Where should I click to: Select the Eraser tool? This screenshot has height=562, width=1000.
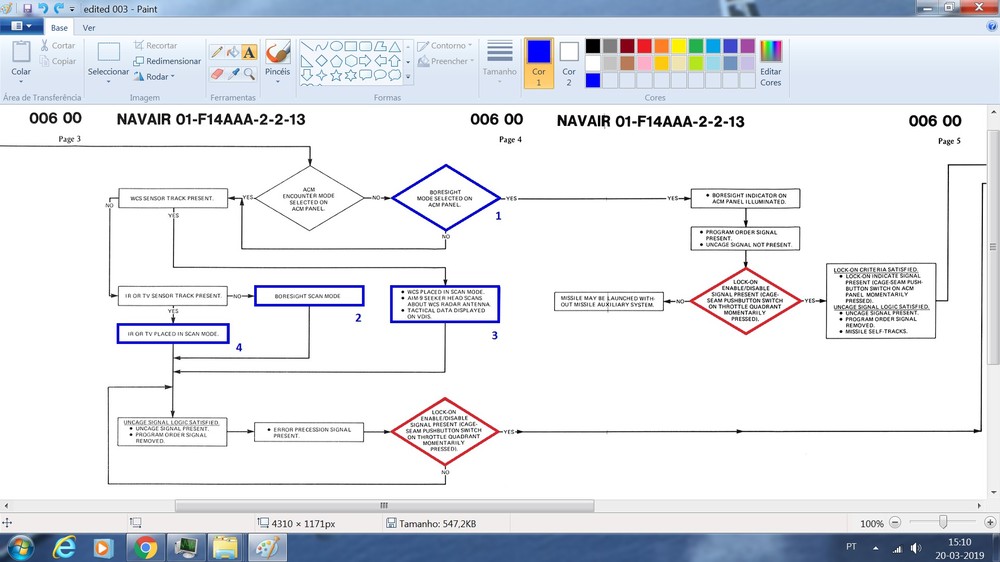(x=217, y=74)
